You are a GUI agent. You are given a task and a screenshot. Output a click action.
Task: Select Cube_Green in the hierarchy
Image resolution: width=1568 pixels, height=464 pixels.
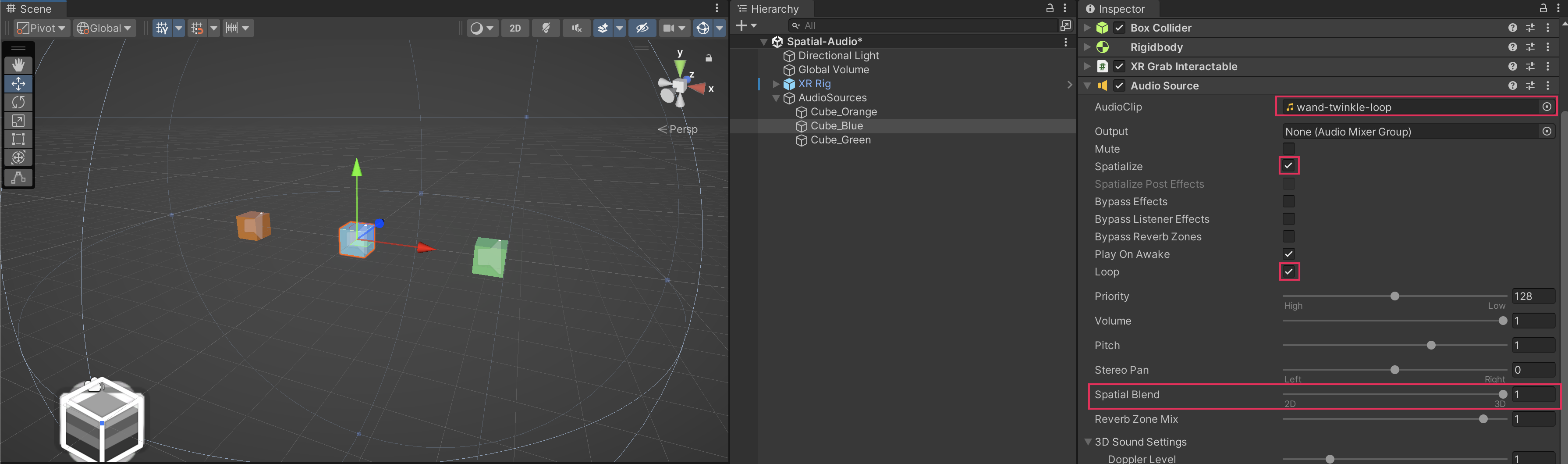(840, 140)
